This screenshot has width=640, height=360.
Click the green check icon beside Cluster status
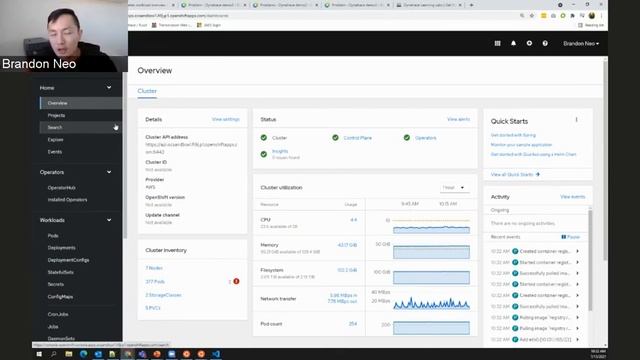tap(264, 138)
